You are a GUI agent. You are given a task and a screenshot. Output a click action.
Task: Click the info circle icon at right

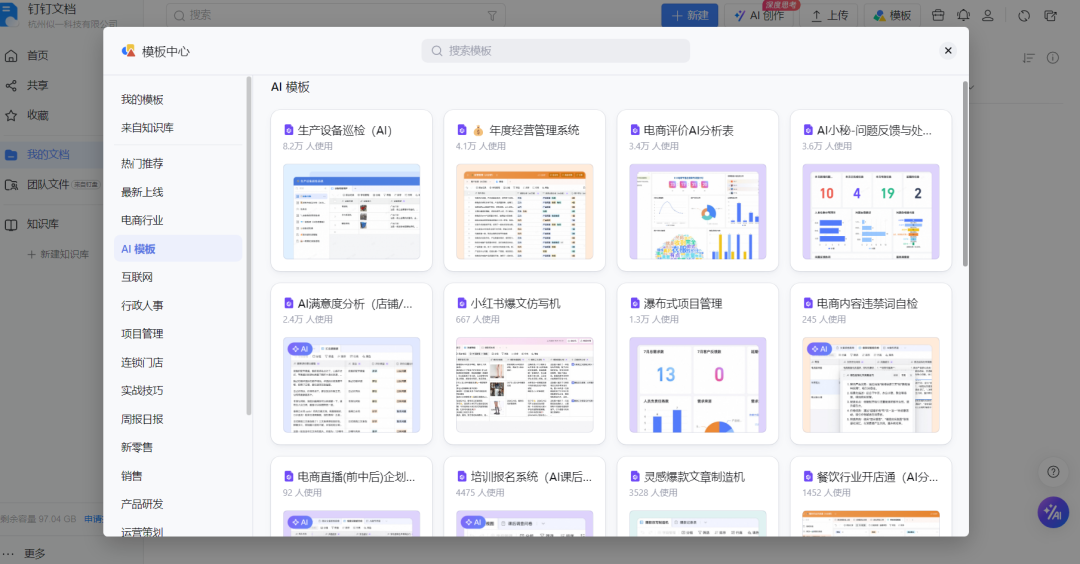pos(1053,58)
